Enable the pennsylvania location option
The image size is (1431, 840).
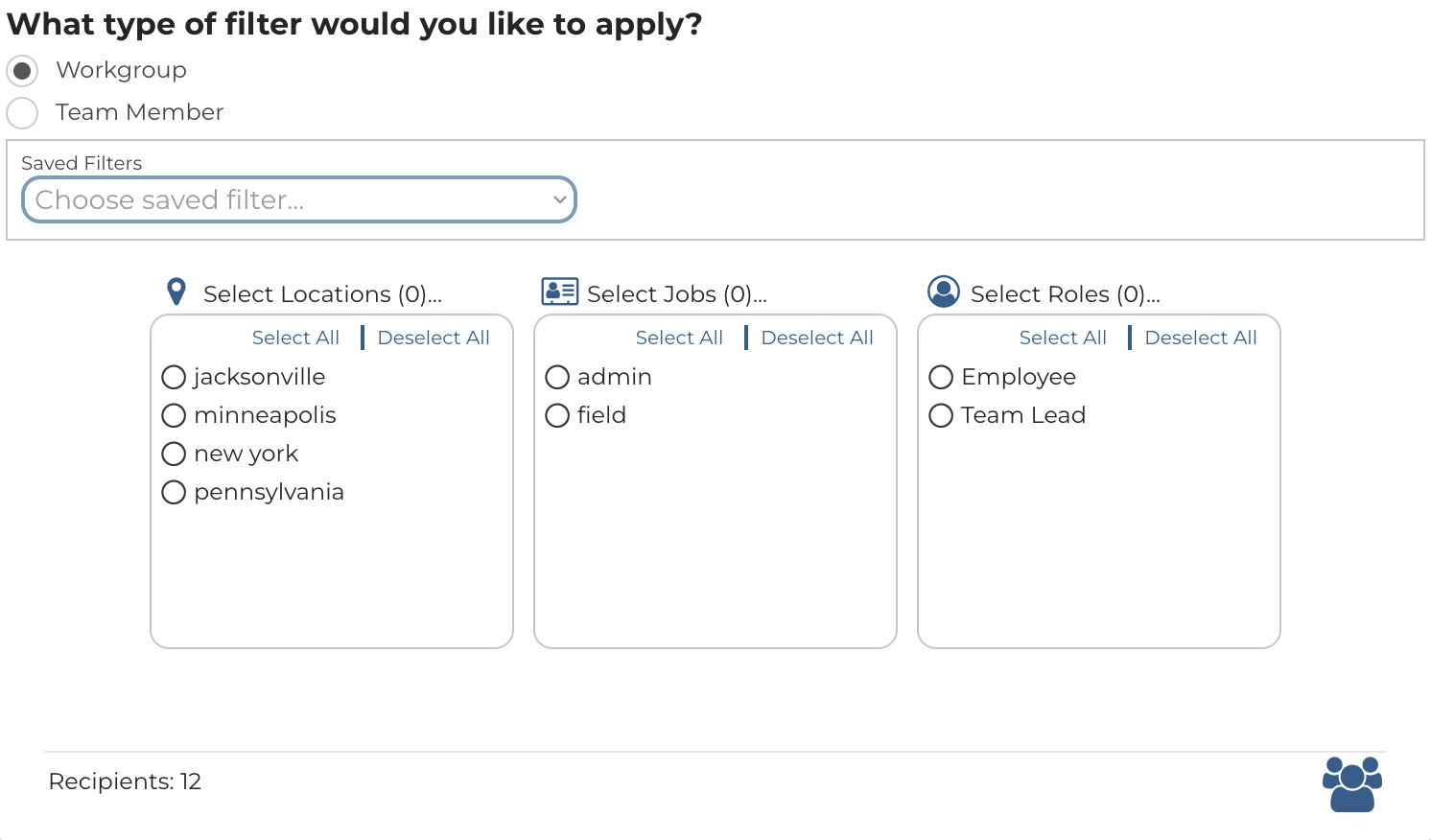point(174,493)
